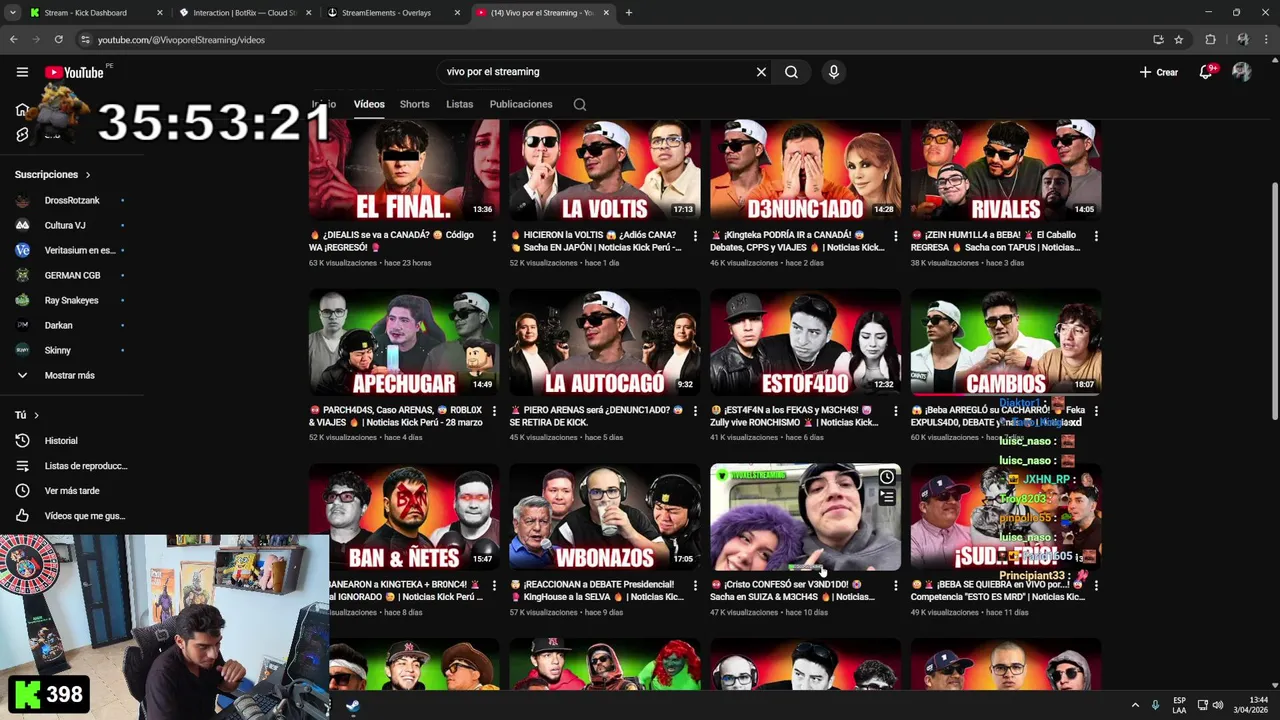Expand the Suscripciones section arrow
The width and height of the screenshot is (1280, 720).
88,175
